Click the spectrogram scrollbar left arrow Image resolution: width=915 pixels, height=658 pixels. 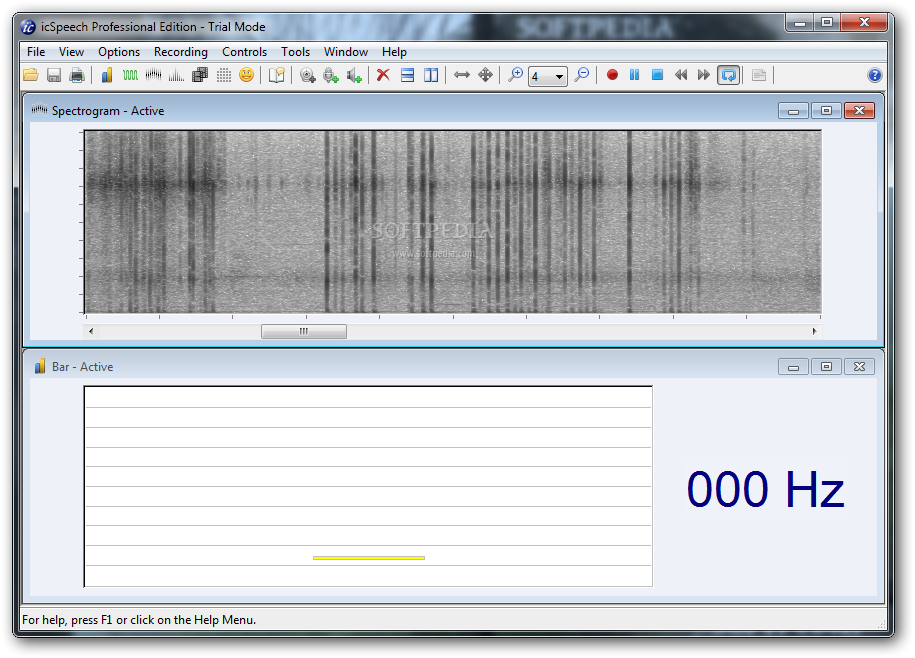click(x=90, y=331)
